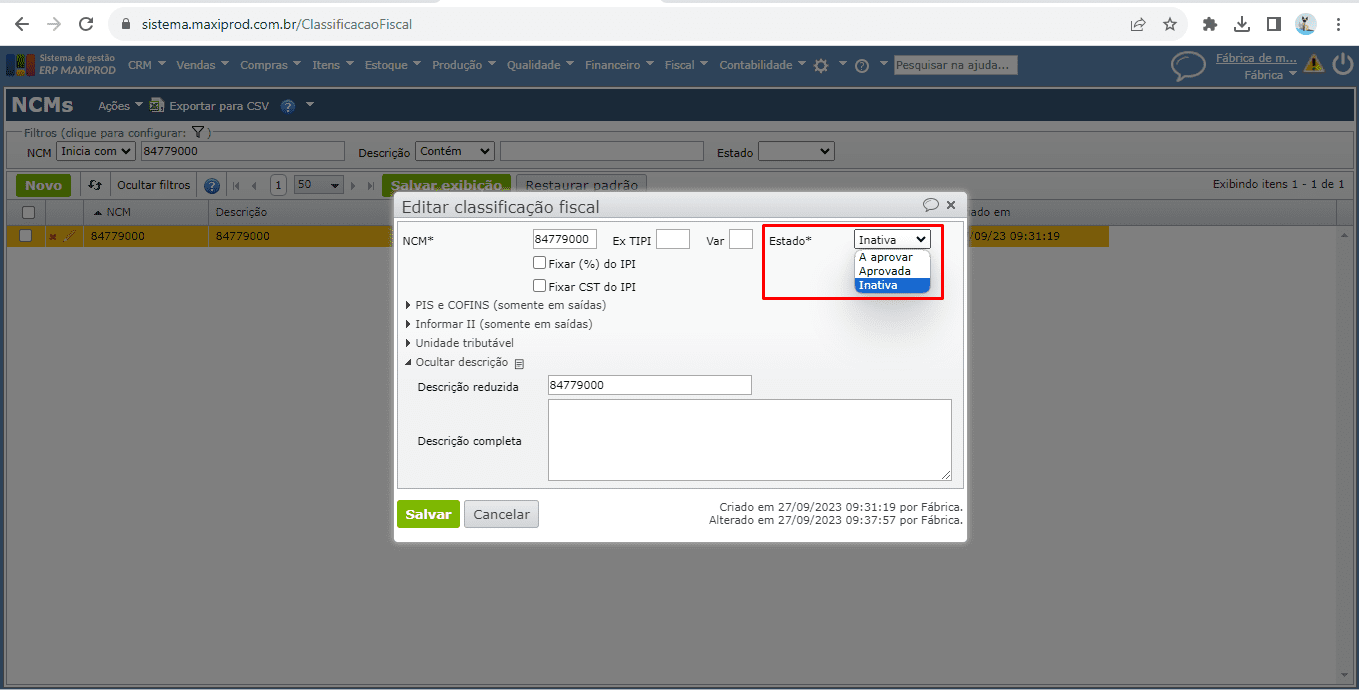Collapse Ocultar descrição section

pos(457,362)
